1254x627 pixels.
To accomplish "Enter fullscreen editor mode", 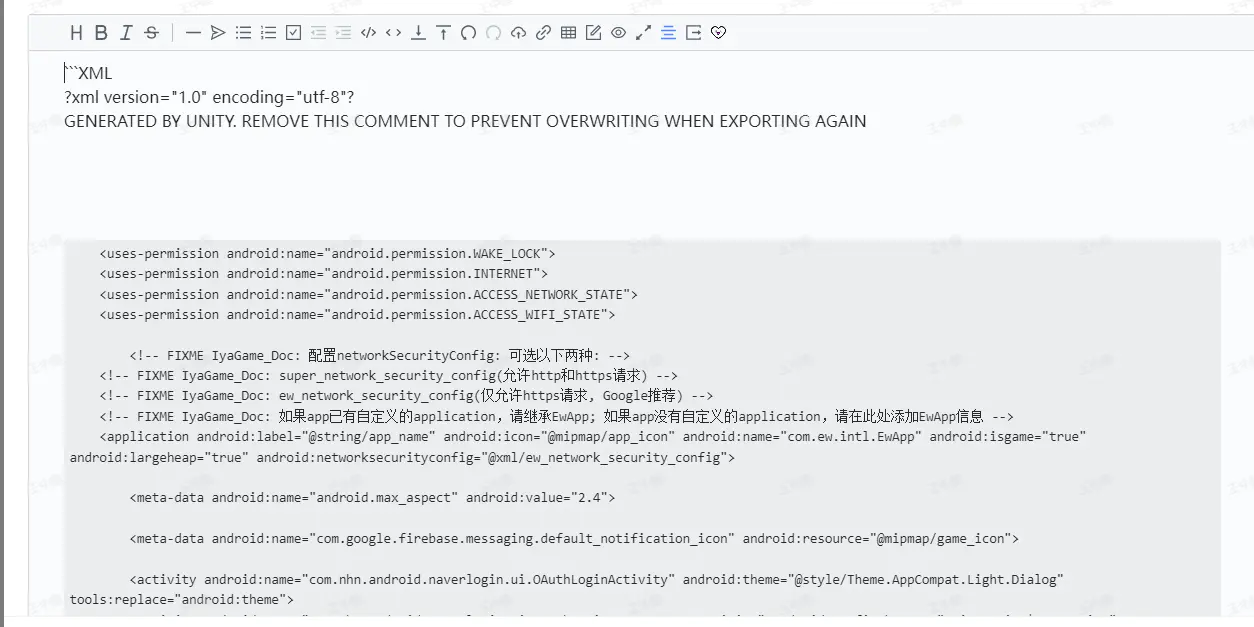I will point(643,33).
